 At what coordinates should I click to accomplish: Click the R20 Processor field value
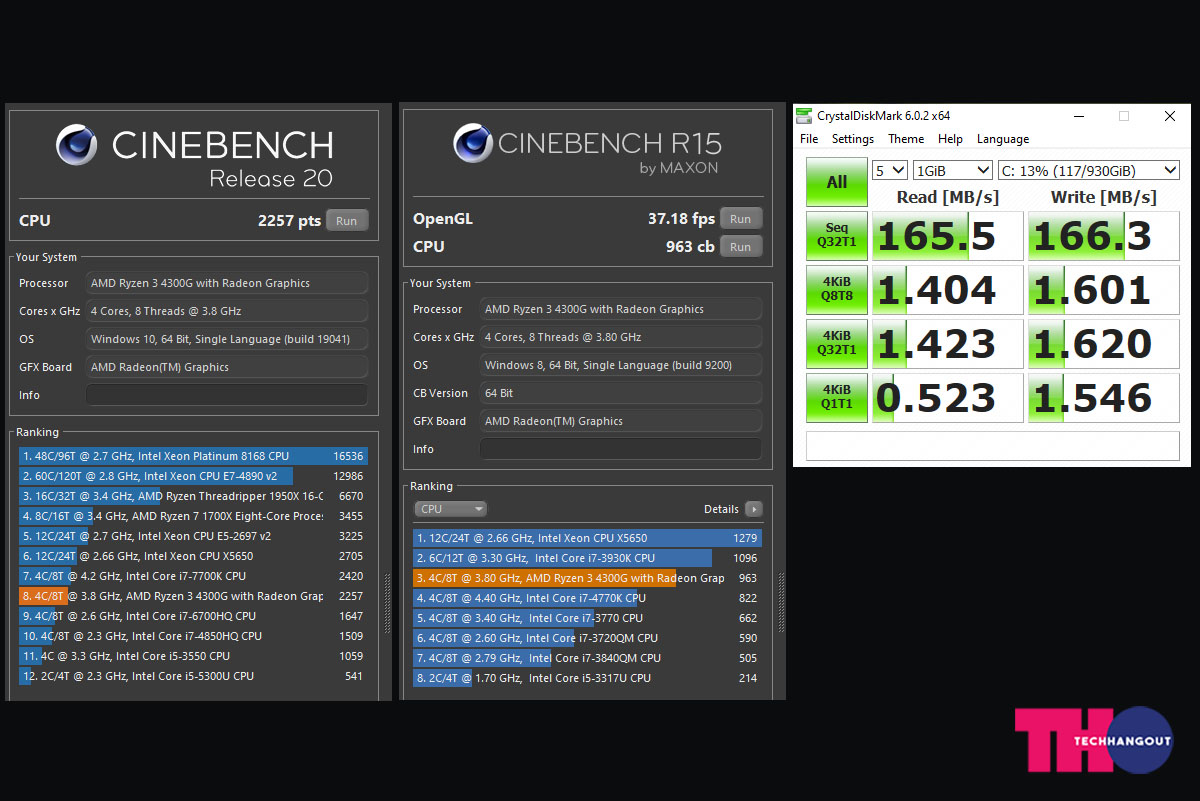click(x=227, y=283)
